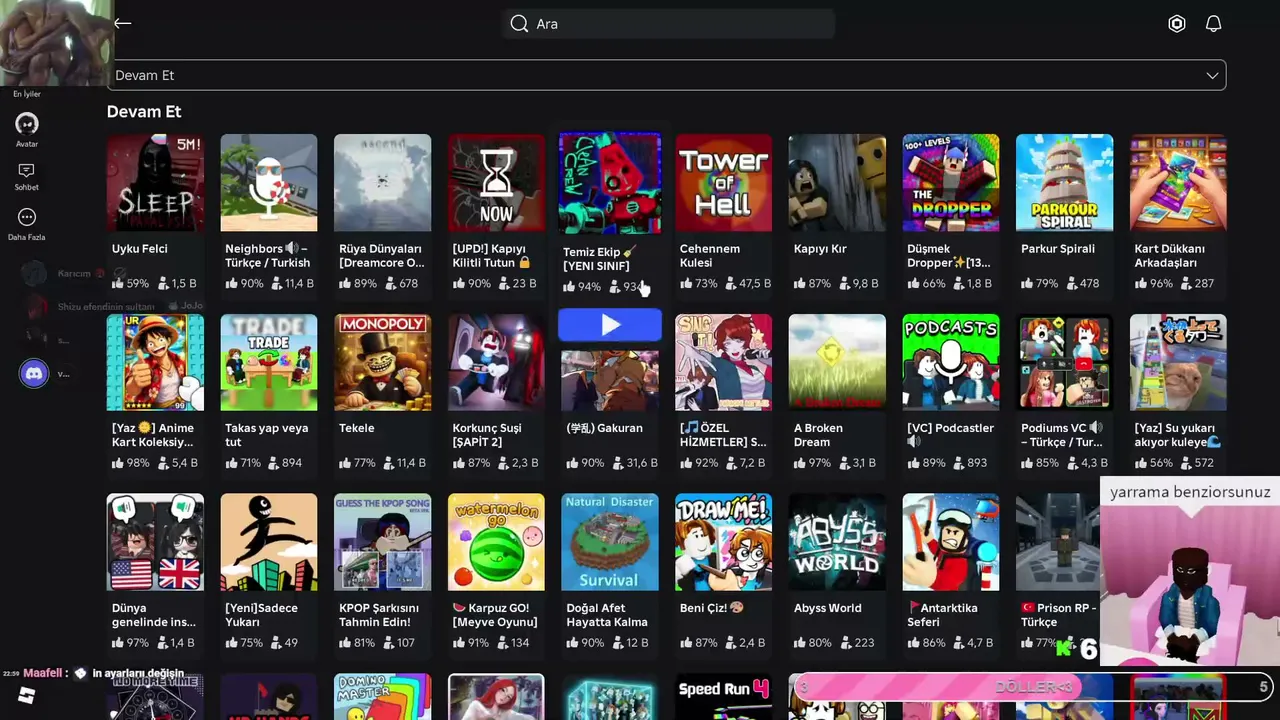Image resolution: width=1280 pixels, height=720 pixels.
Task: Click the Gakuran game title
Action: pyautogui.click(x=604, y=428)
